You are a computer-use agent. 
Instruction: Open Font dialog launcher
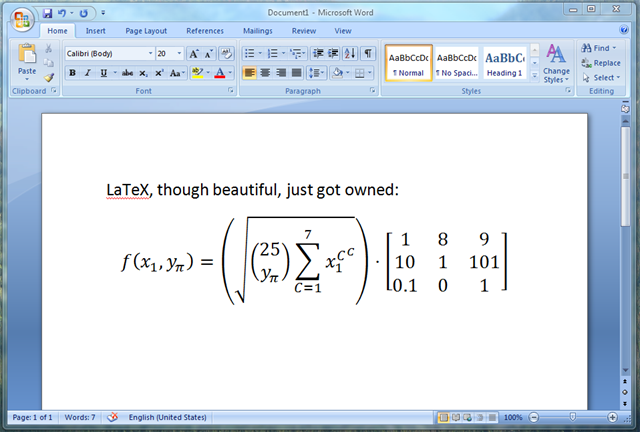[231, 91]
